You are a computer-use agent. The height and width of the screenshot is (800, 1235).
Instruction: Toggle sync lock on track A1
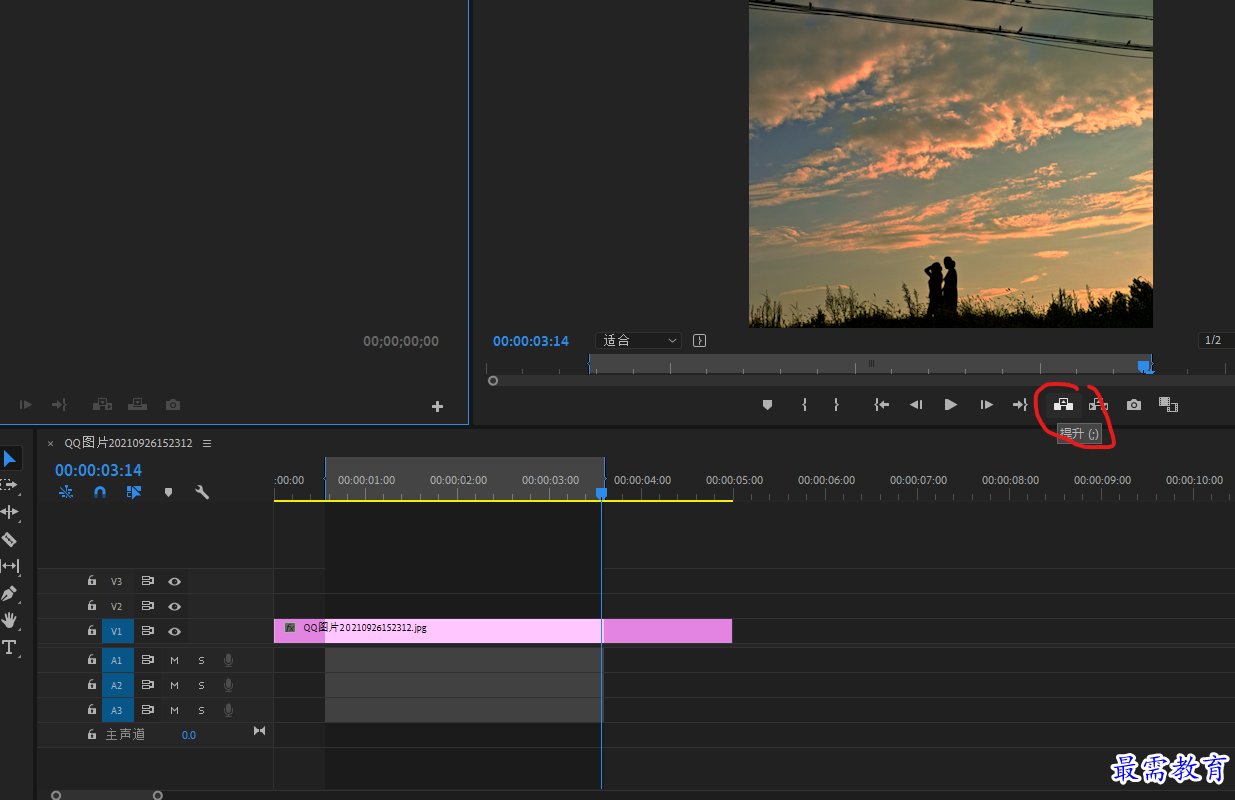coord(147,660)
